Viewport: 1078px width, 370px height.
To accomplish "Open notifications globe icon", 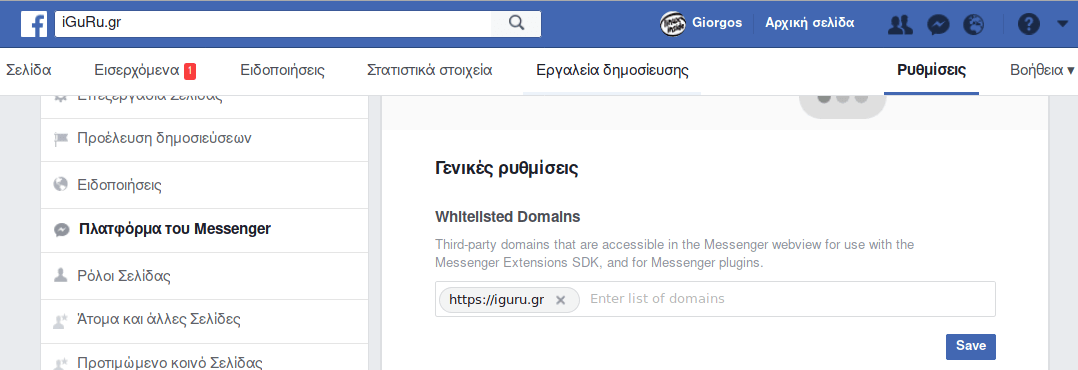I will [x=974, y=25].
